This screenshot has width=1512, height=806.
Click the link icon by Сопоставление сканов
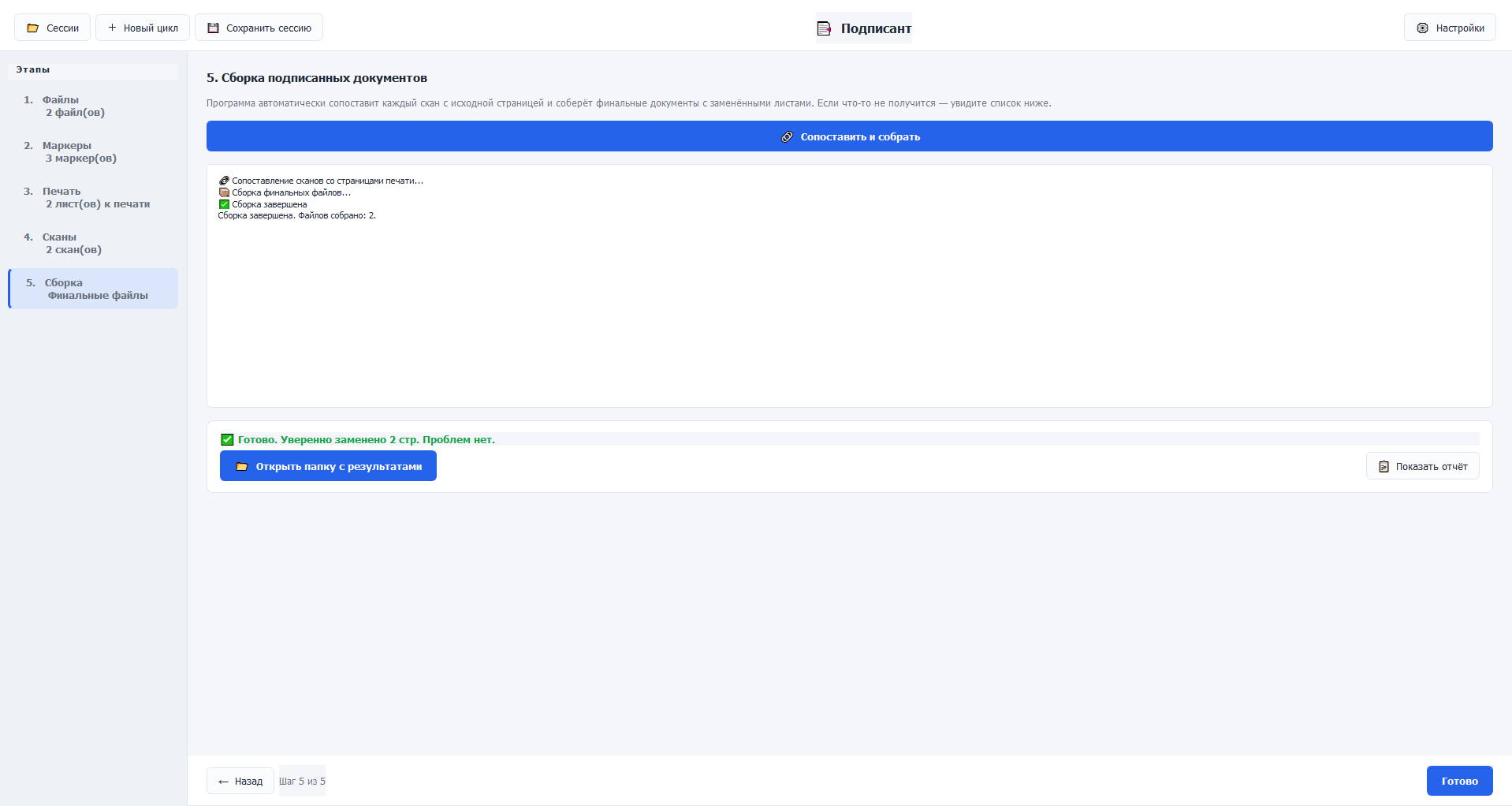[224, 181]
